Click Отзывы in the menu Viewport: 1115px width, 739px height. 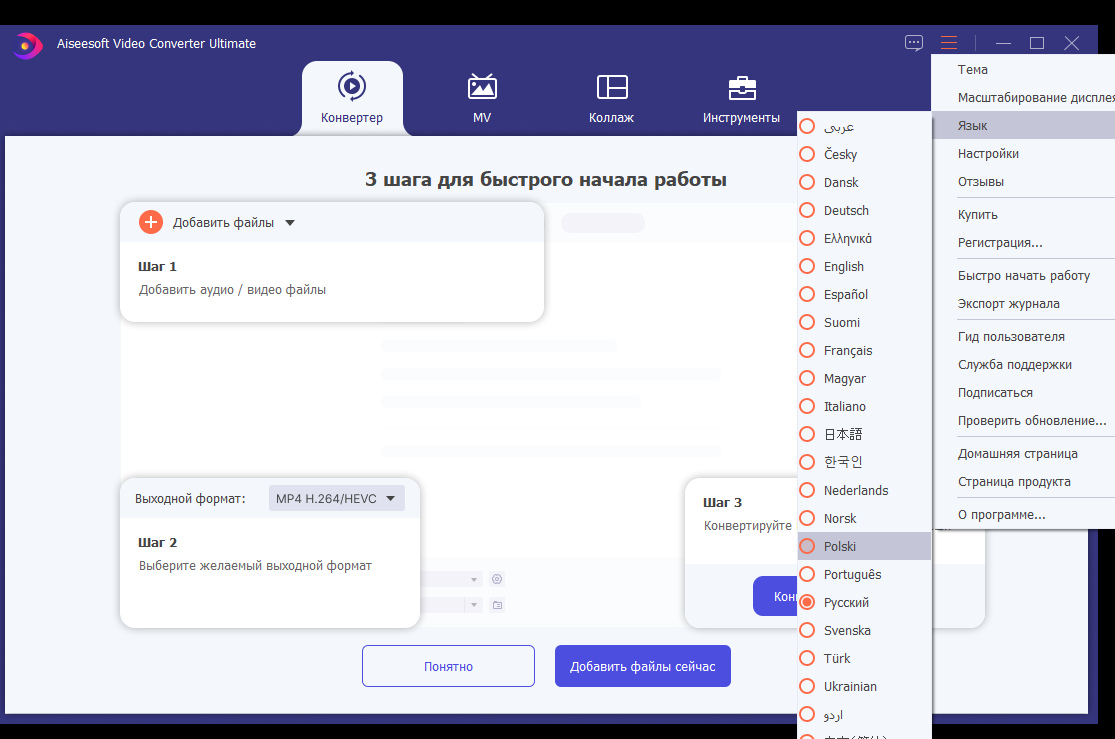pos(1023,181)
